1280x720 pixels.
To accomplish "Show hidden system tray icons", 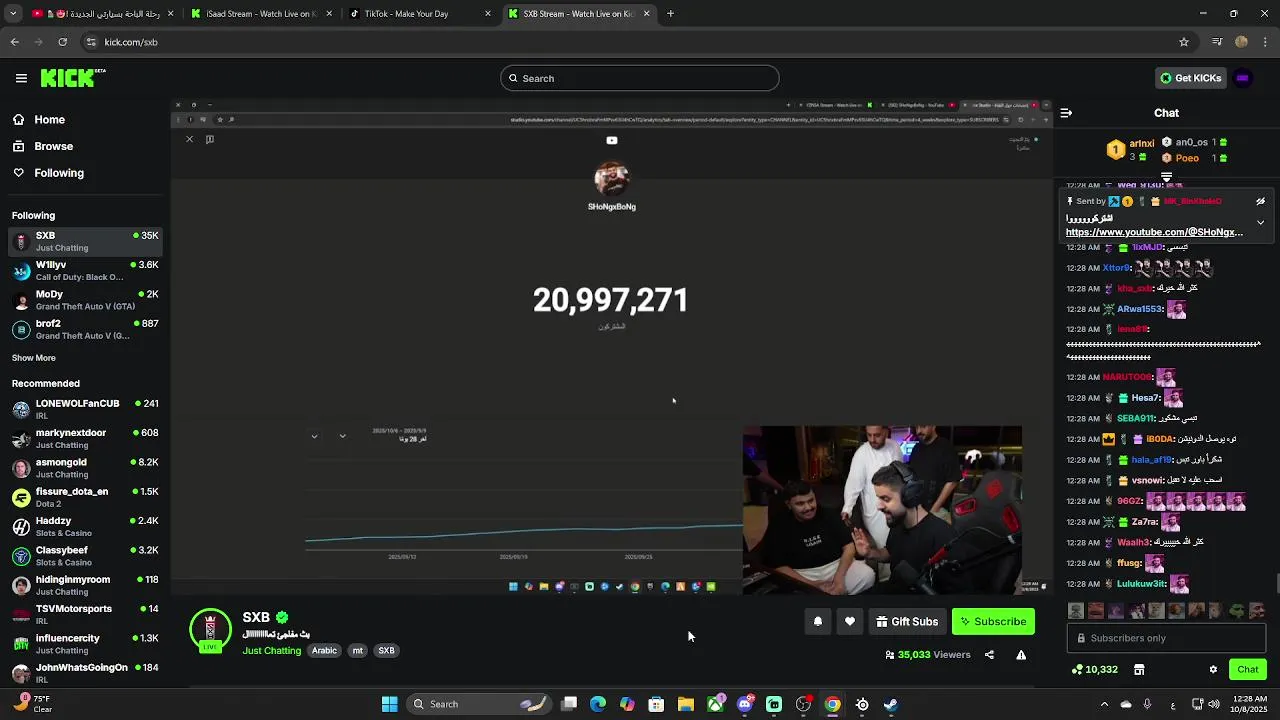I will point(1104,704).
